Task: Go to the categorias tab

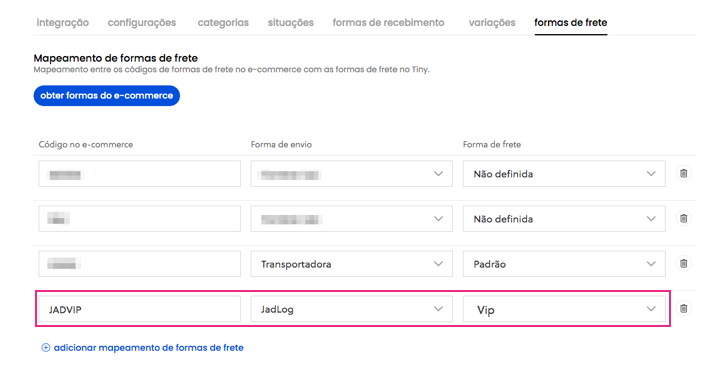Action: pos(223,22)
